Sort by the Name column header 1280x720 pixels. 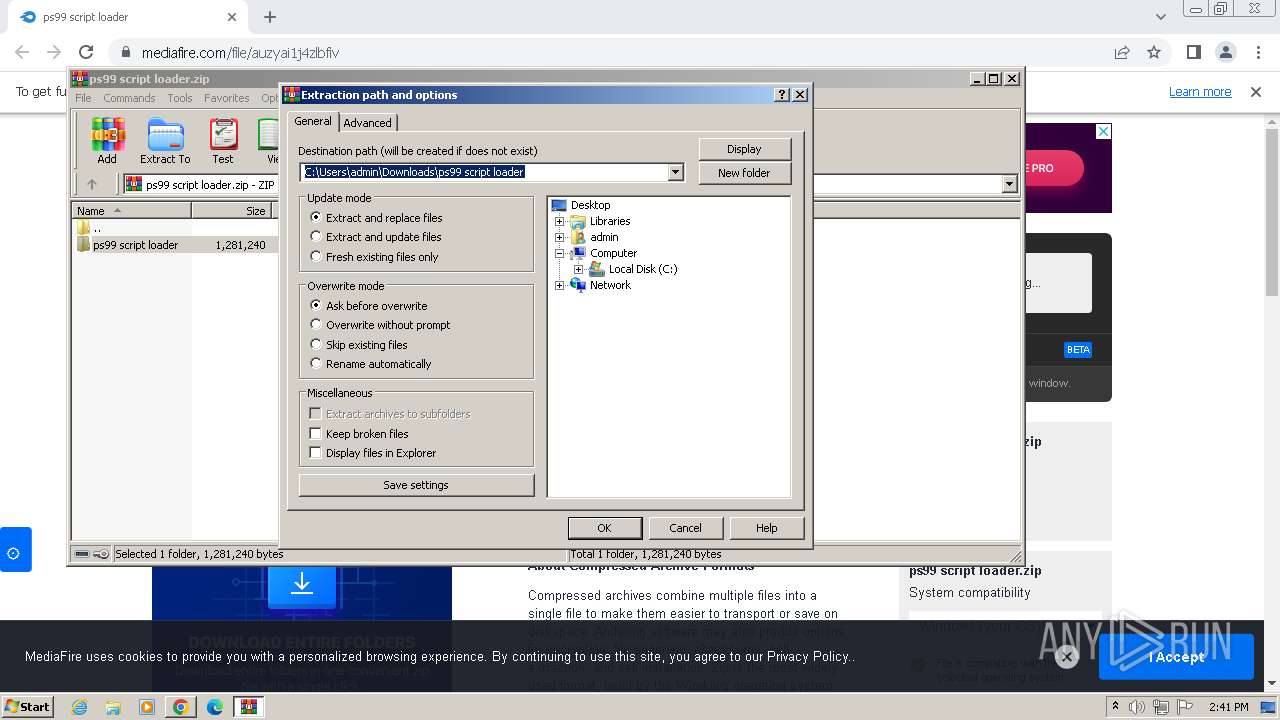pyautogui.click(x=132, y=211)
